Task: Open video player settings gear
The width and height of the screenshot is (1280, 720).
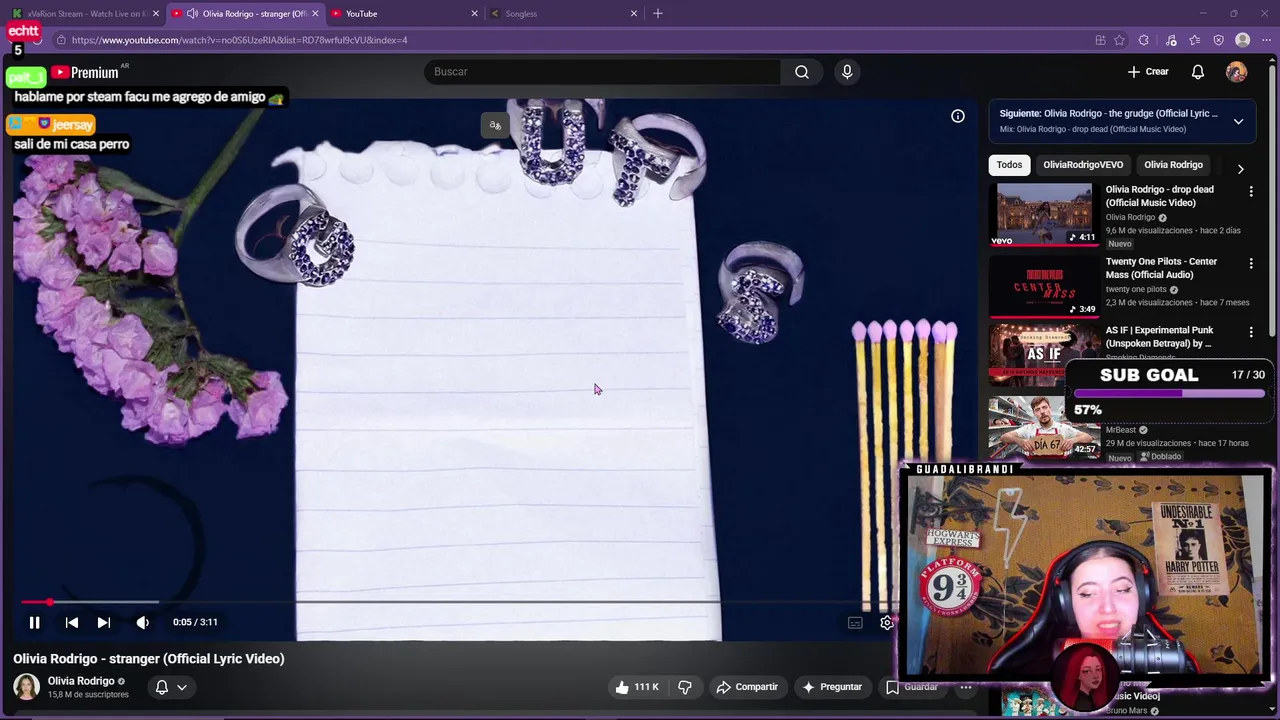Action: point(886,622)
